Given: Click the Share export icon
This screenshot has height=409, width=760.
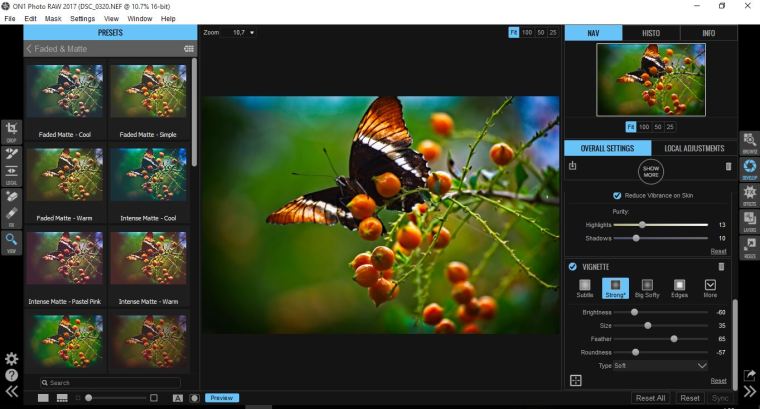Looking at the screenshot, I should point(749,375).
